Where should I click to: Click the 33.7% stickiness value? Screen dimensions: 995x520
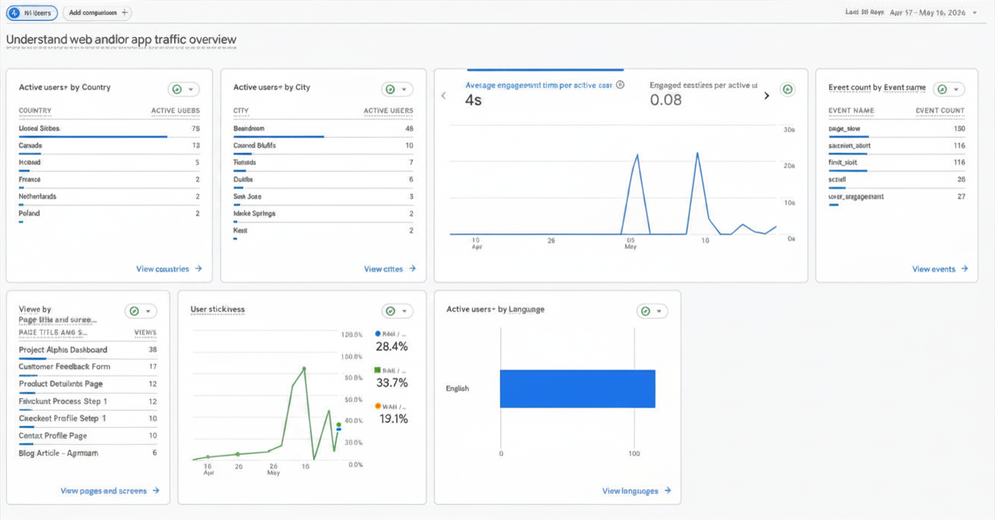coord(392,383)
